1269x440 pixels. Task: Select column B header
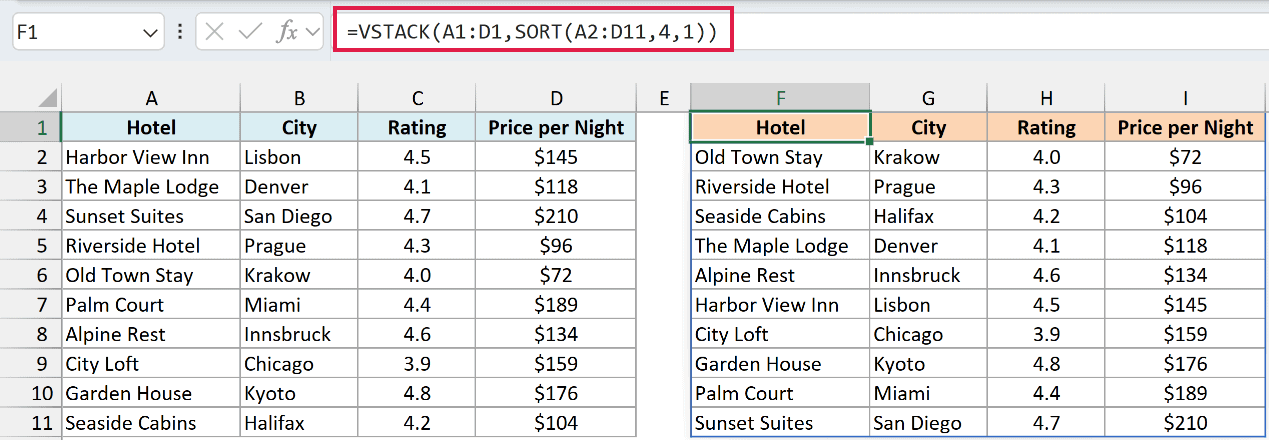299,98
